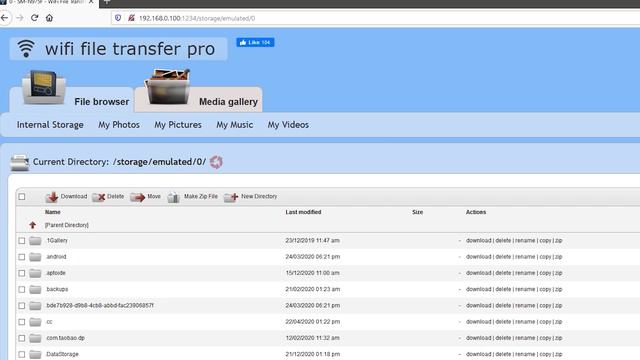Click the cc folder icon

point(35,322)
